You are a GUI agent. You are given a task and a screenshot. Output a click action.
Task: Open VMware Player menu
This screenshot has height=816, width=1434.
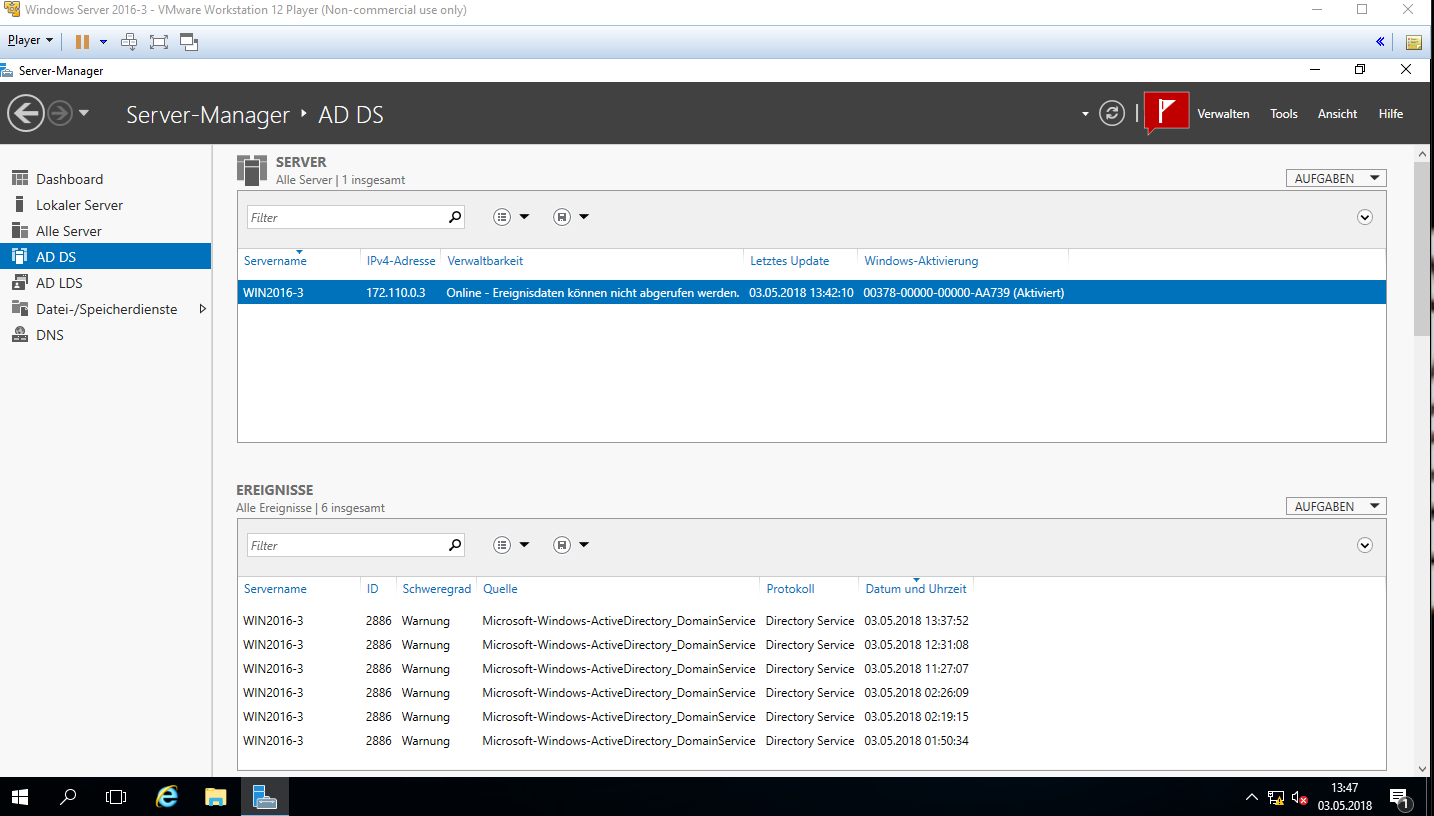click(30, 41)
